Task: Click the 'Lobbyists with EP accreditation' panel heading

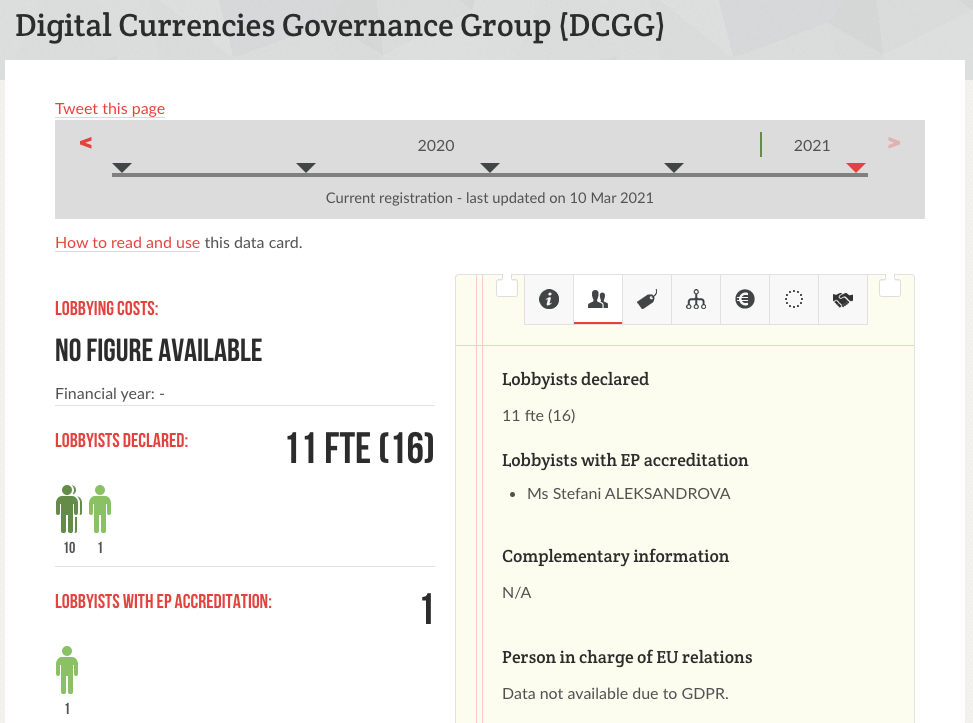Action: coord(625,460)
